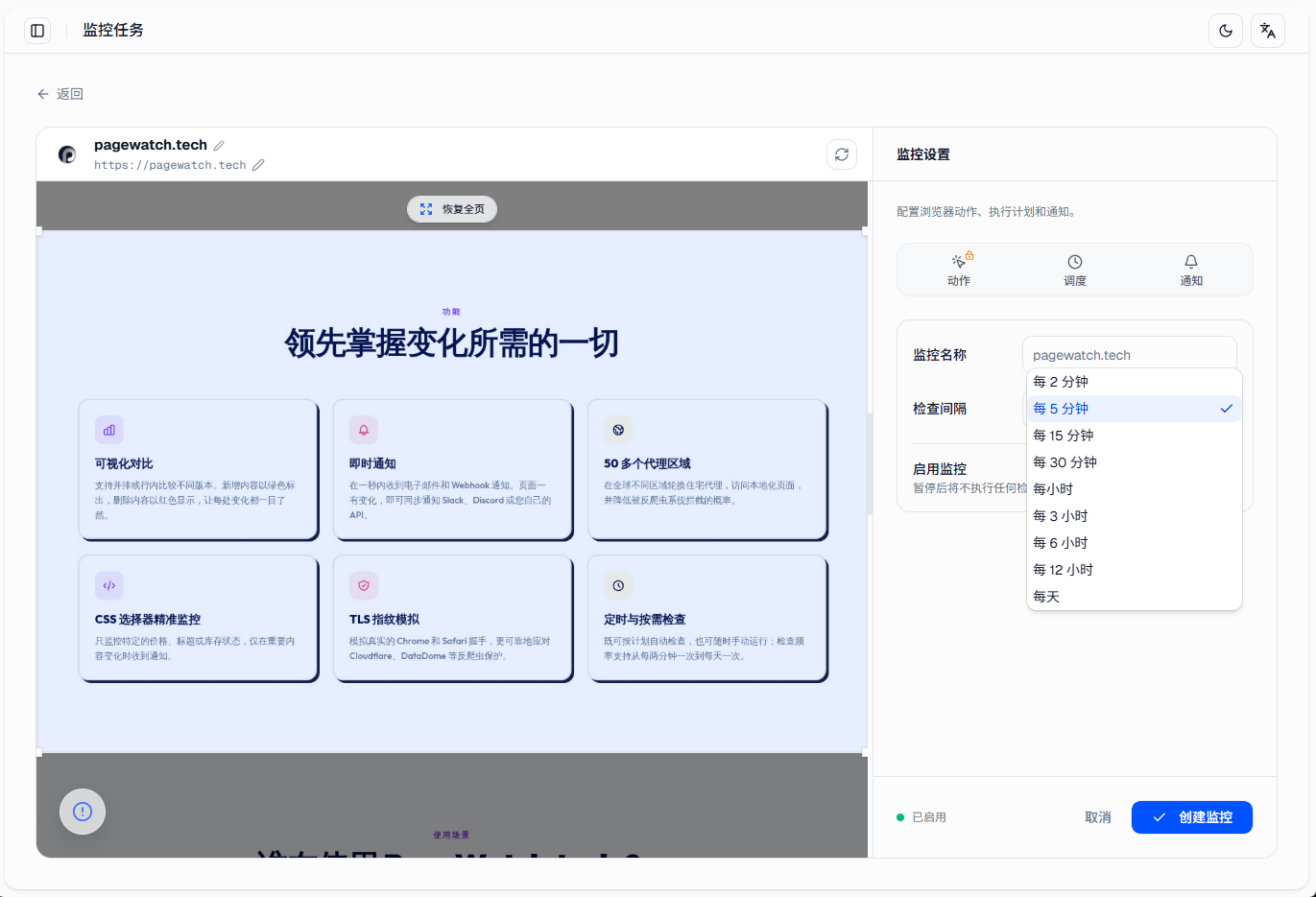Select 每 6 小时 interval option

coord(1135,543)
